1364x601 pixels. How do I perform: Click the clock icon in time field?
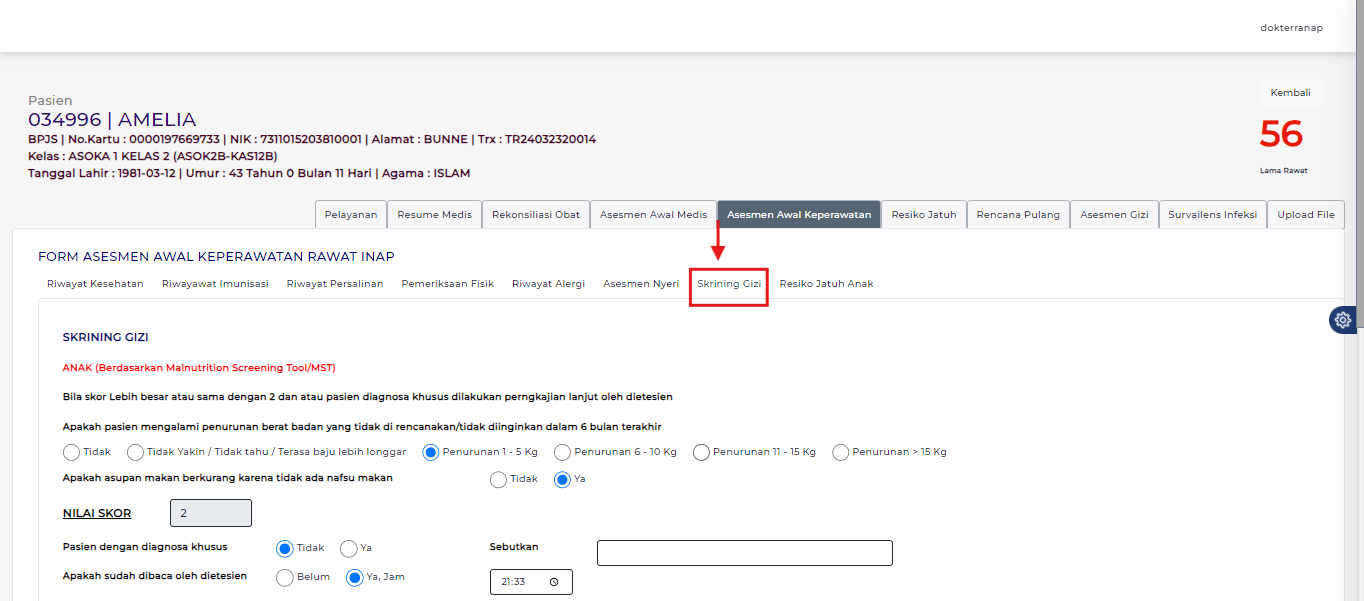(554, 582)
